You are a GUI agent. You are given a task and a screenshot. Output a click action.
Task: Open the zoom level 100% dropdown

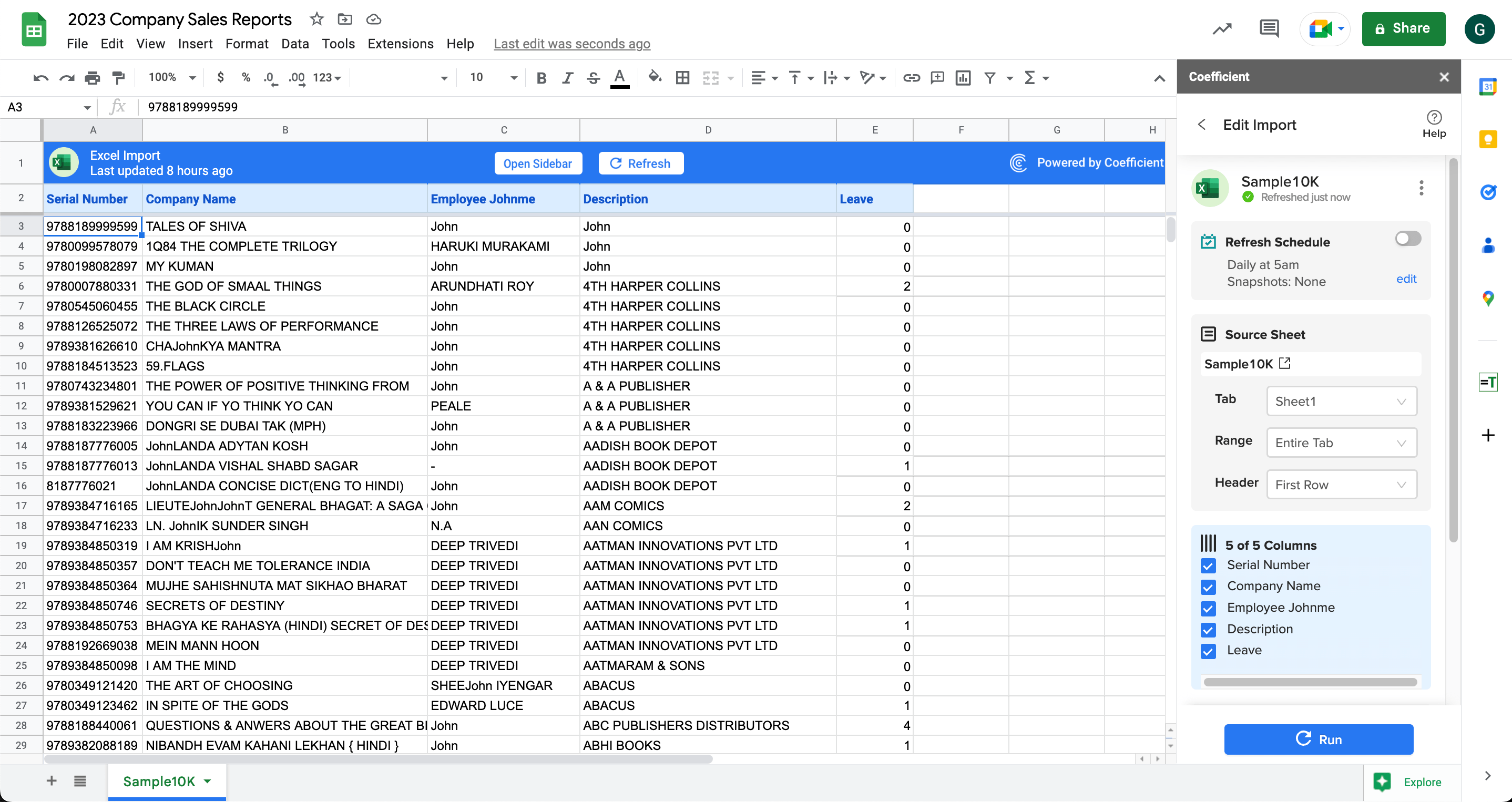(x=171, y=77)
